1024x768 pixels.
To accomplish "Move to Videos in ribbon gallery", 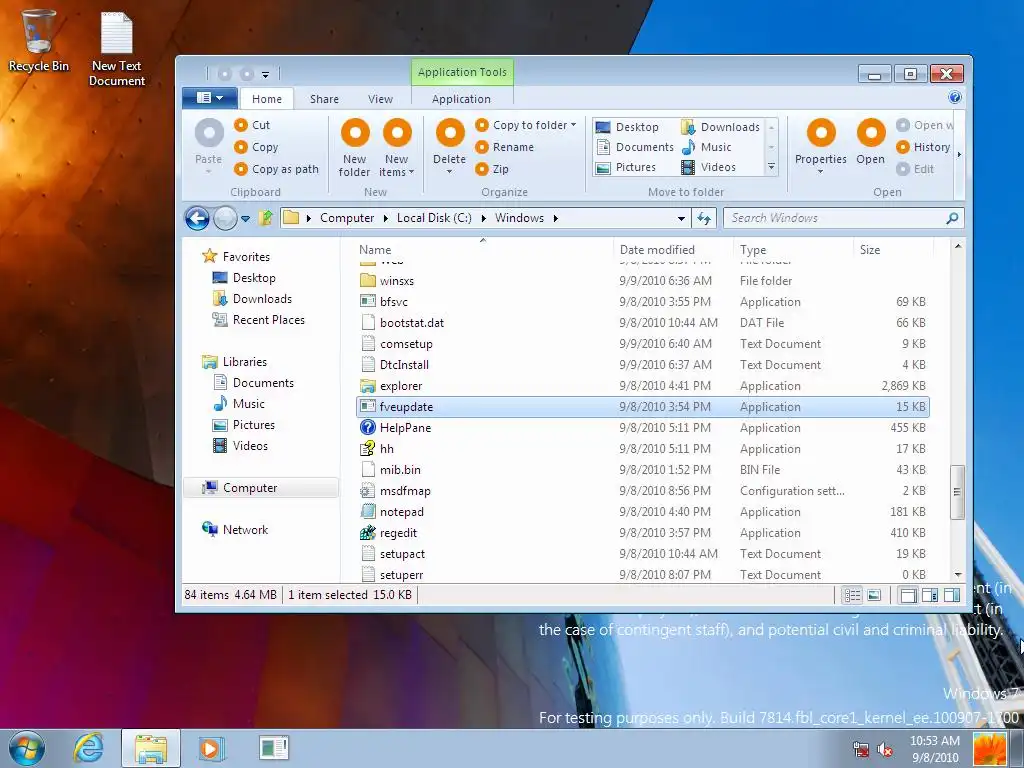I will tap(709, 167).
